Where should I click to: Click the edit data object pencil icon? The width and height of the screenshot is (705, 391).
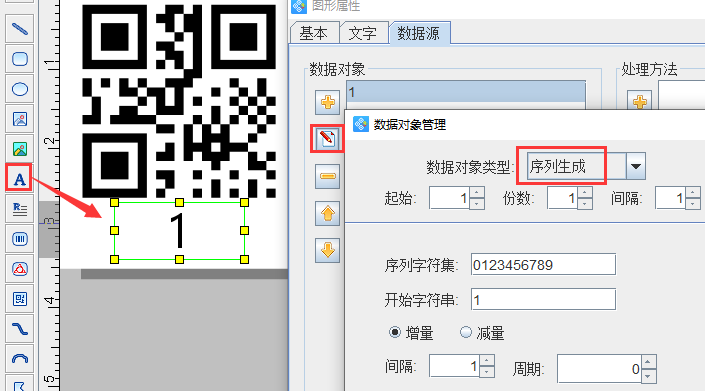click(x=327, y=139)
